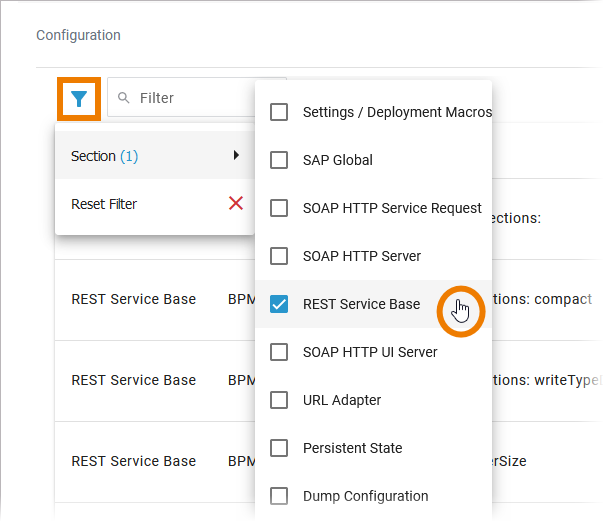Check the SAP Global checkbox
This screenshot has width=604, height=522.
click(x=280, y=160)
